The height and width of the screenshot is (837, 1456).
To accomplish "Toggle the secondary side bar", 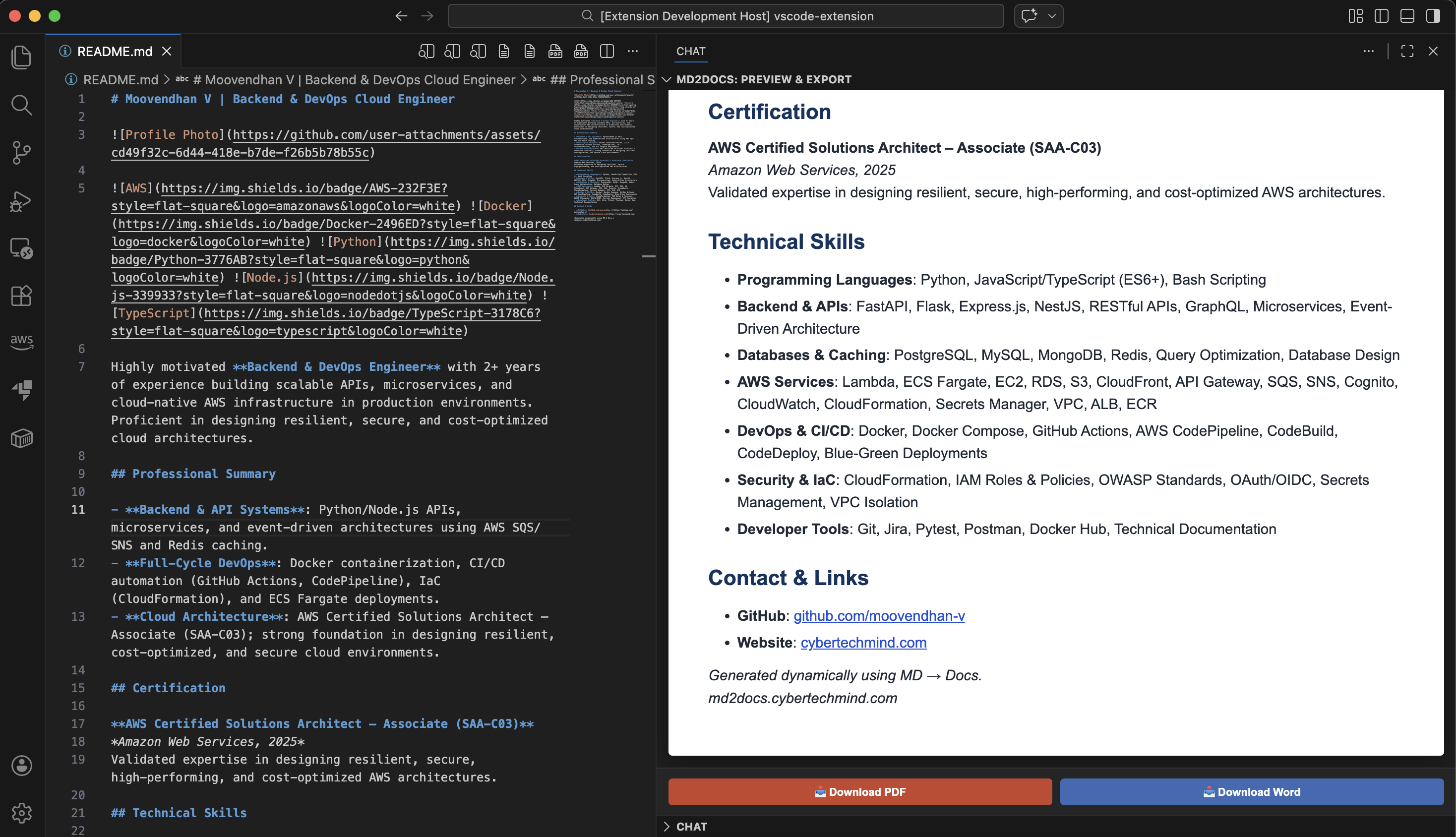I will 1433,16.
